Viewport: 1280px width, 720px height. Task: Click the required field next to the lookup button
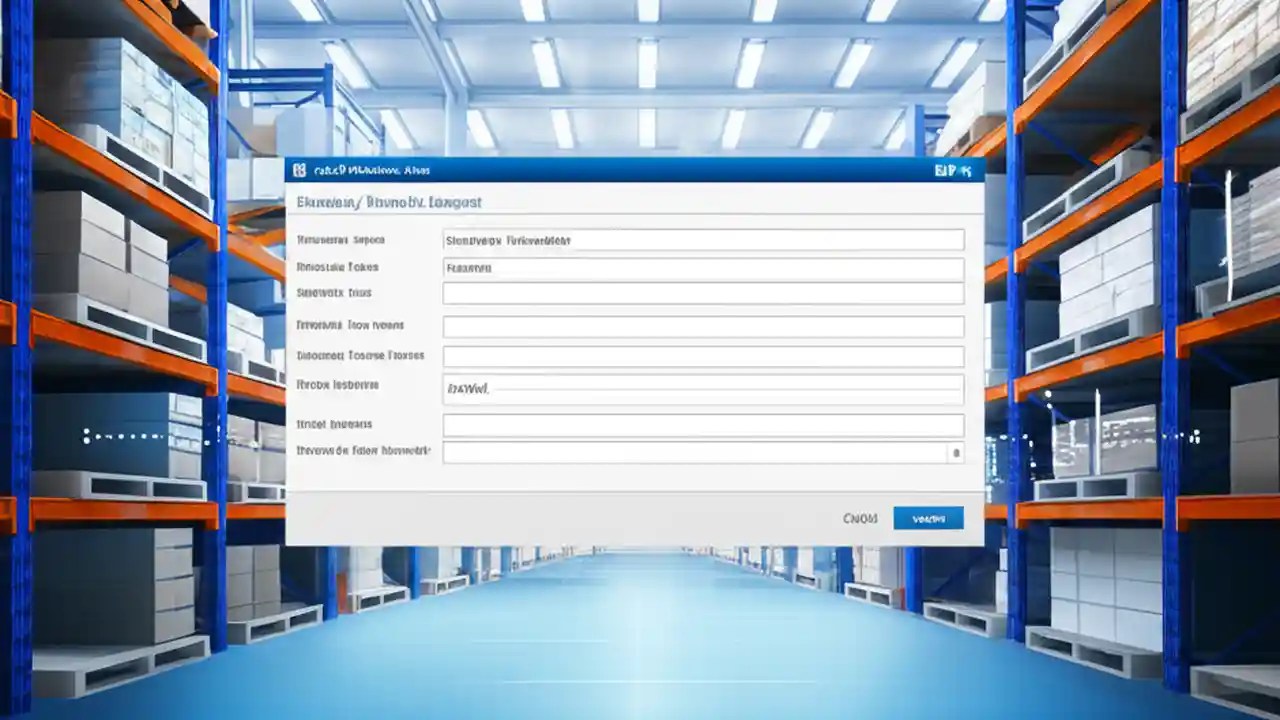(x=690, y=452)
